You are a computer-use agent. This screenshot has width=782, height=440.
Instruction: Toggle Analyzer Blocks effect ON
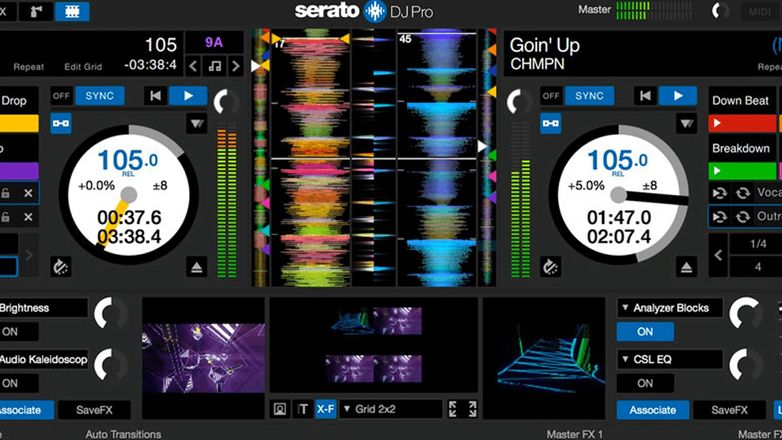point(645,332)
